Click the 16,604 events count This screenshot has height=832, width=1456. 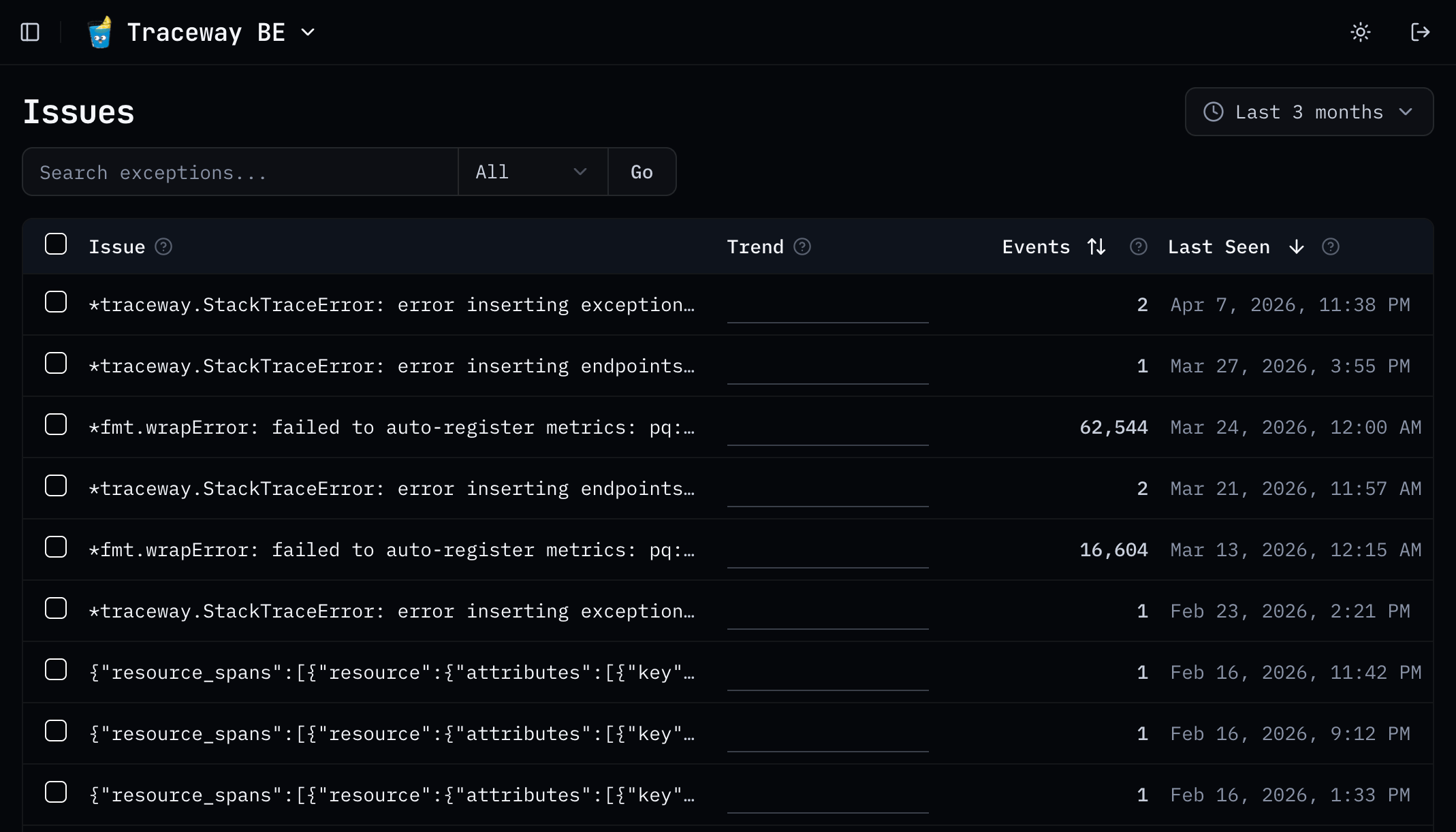[x=1113, y=550]
